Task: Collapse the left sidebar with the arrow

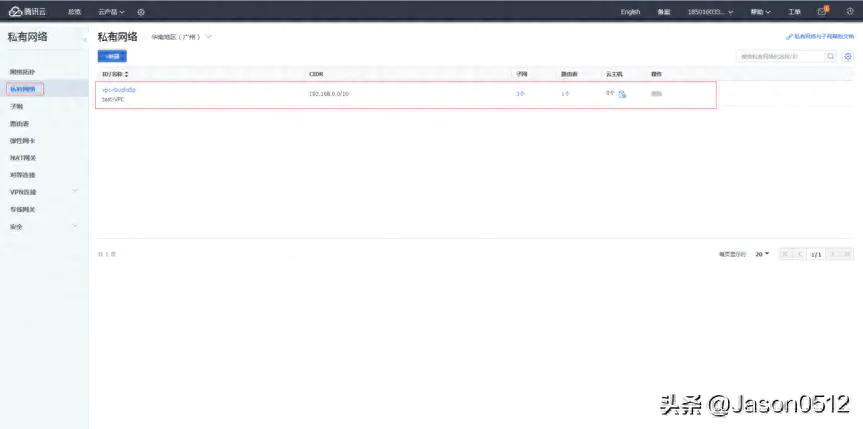Action: [x=85, y=38]
